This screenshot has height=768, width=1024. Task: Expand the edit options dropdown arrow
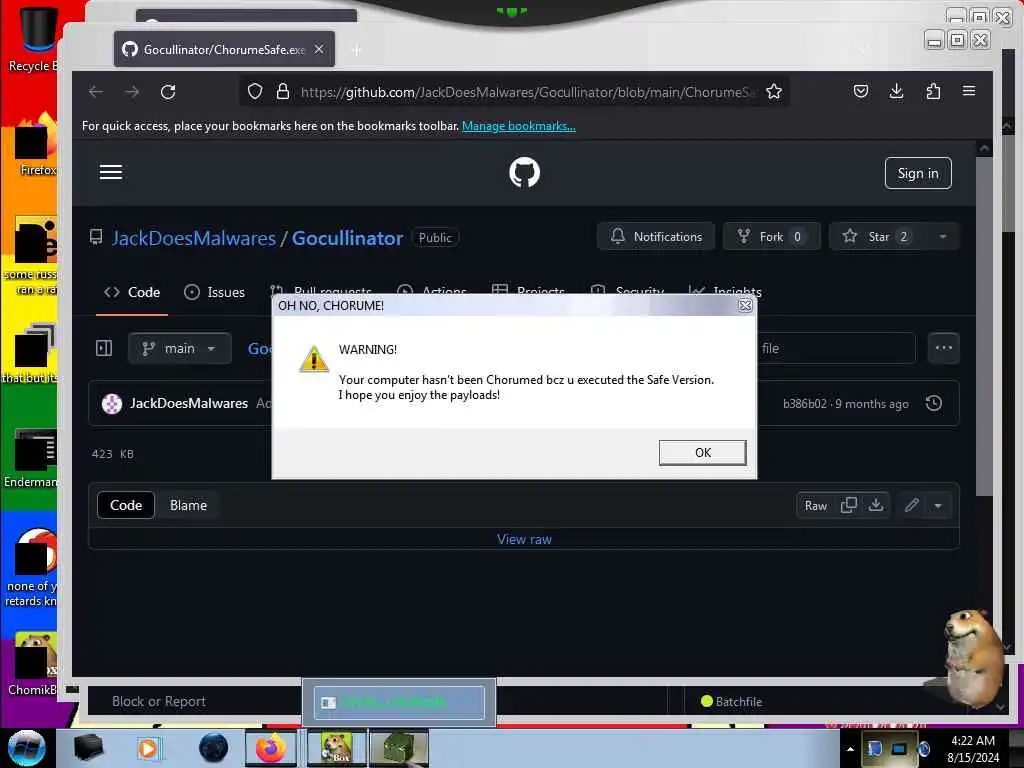pos(938,505)
